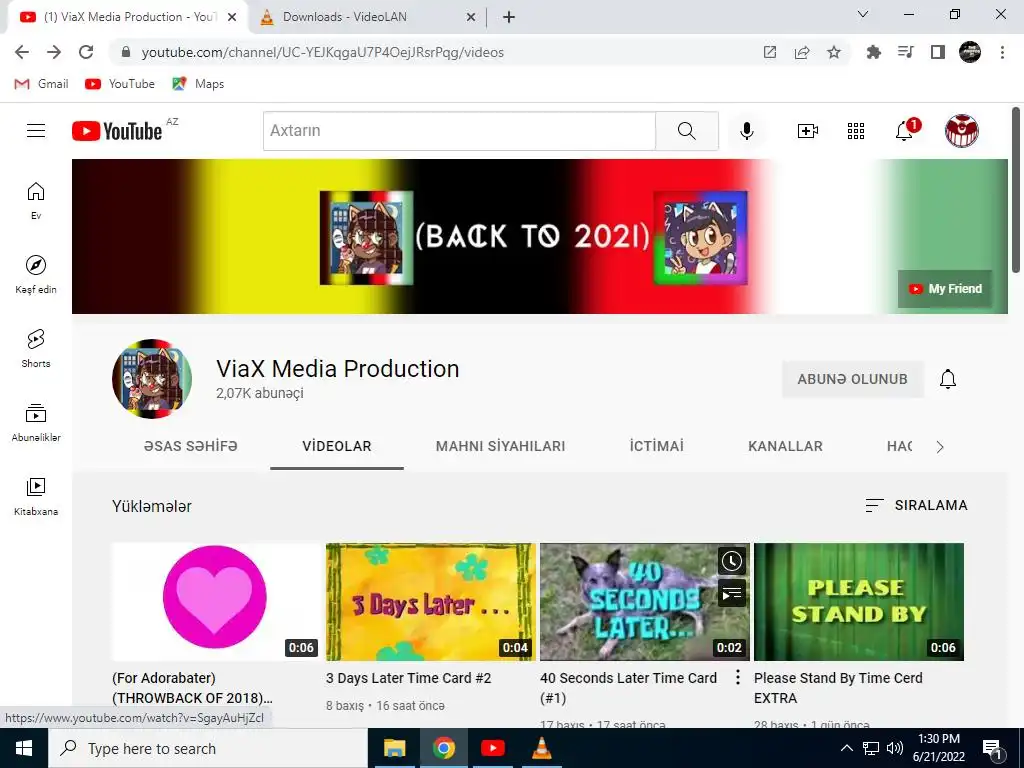Open Chrome three-dot menu
This screenshot has width=1024, height=768.
(1002, 52)
